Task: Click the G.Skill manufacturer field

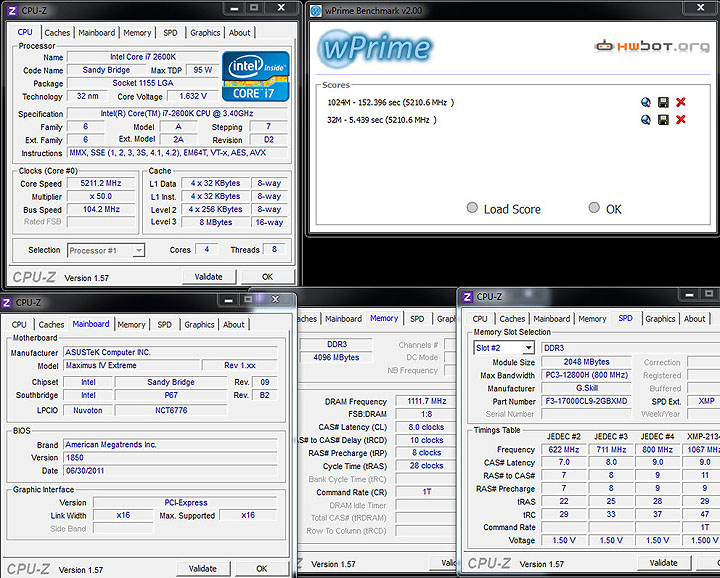Action: [x=586, y=388]
